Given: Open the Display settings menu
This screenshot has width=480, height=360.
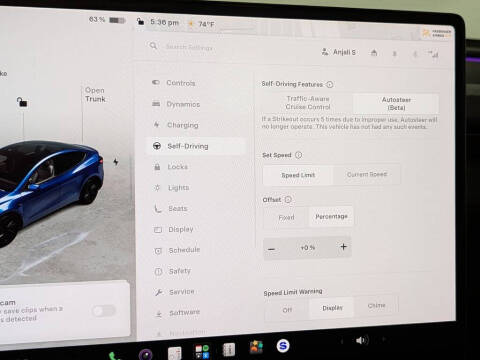Looking at the screenshot, I should 181,229.
